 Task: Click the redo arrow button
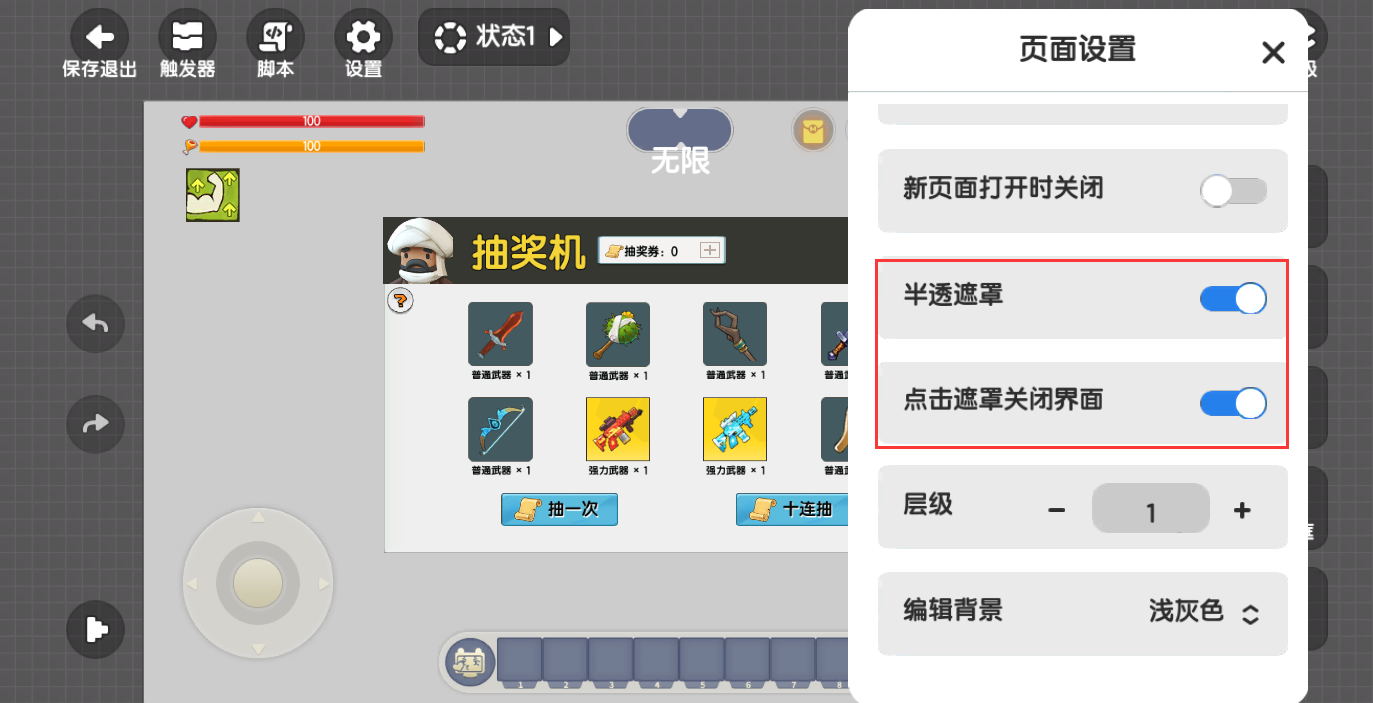(x=95, y=424)
